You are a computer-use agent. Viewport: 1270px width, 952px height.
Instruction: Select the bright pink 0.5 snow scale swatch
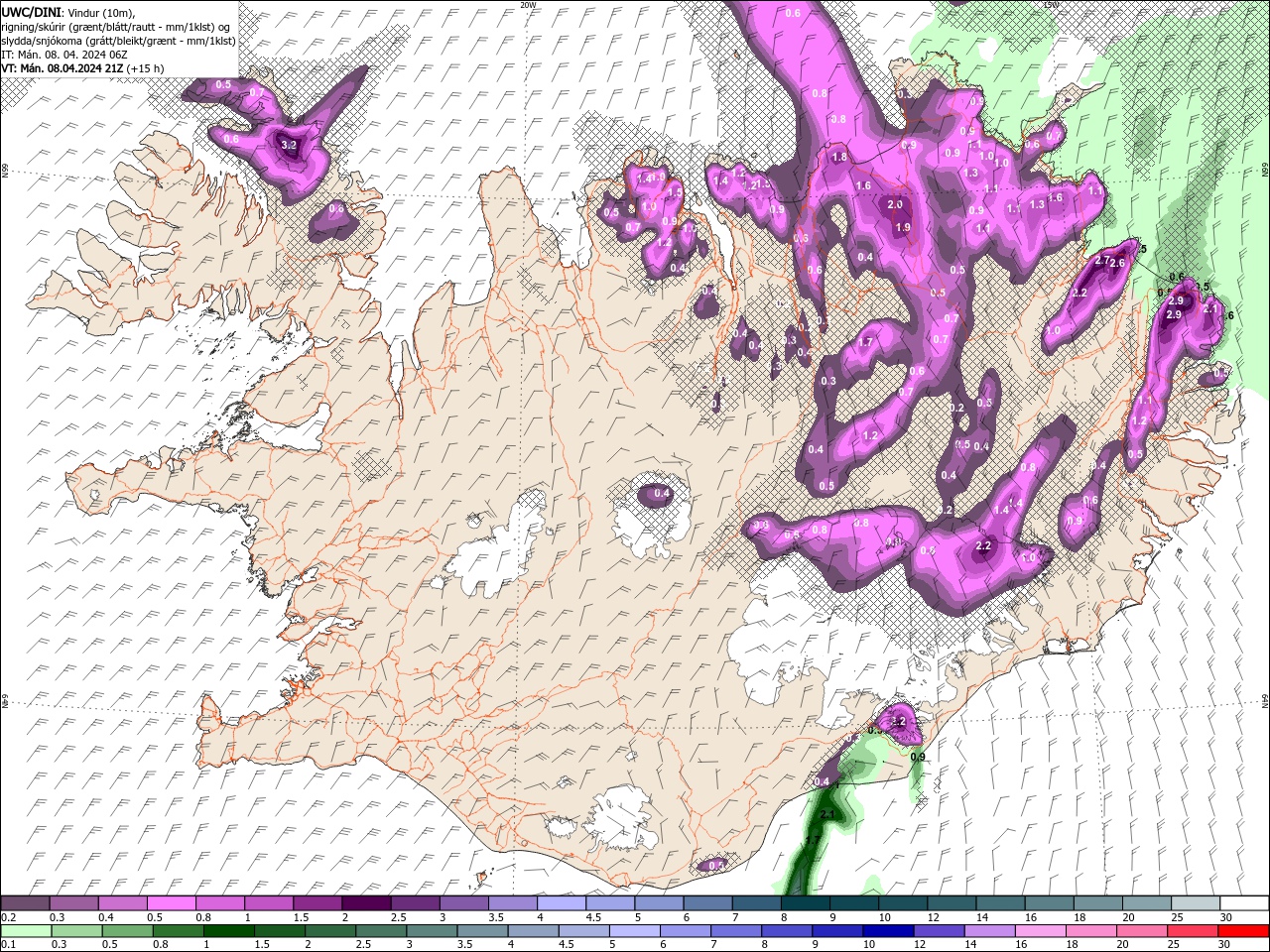pos(171,903)
